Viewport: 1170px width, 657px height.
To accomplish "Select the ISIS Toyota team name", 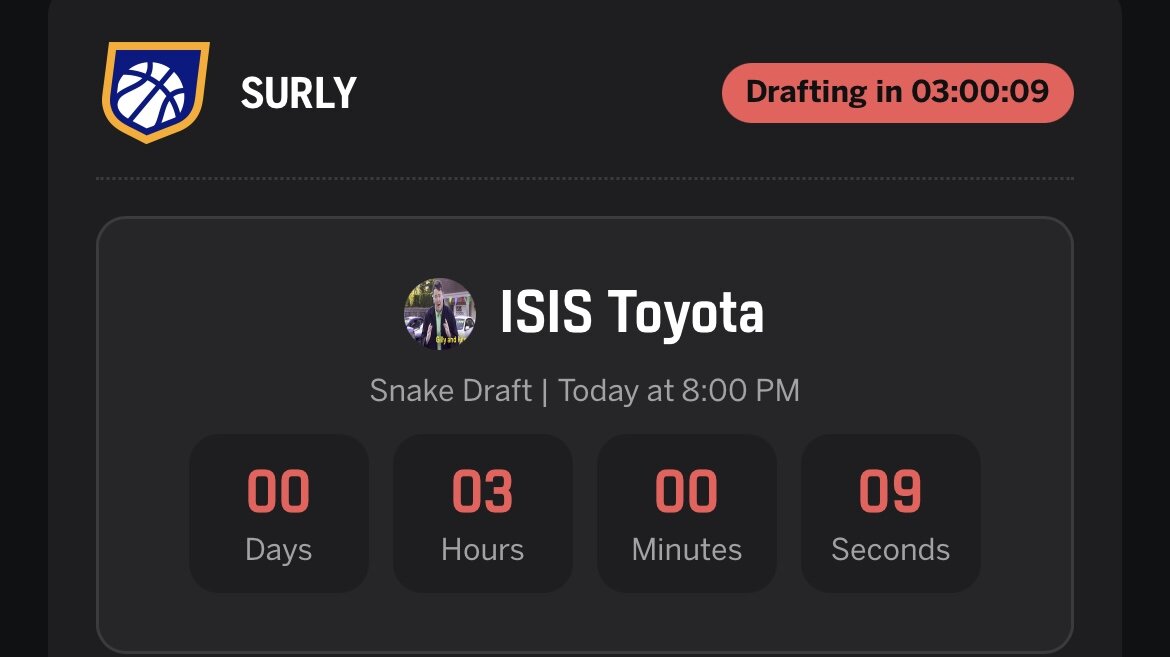I will coord(631,313).
